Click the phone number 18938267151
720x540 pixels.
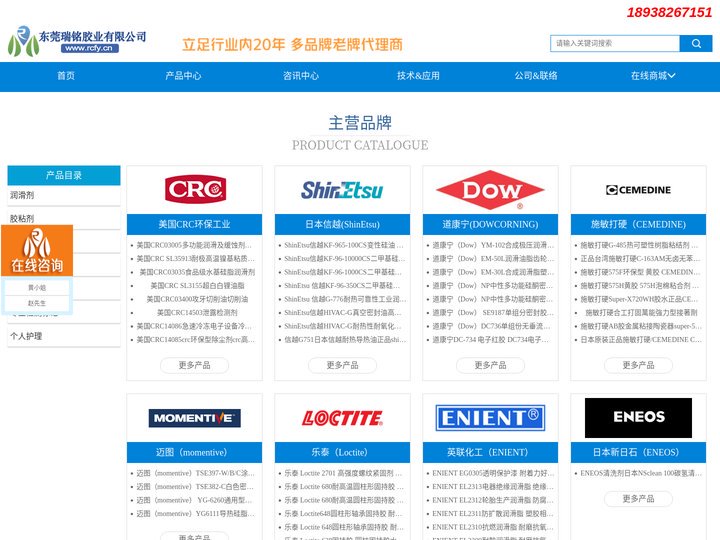(669, 12)
